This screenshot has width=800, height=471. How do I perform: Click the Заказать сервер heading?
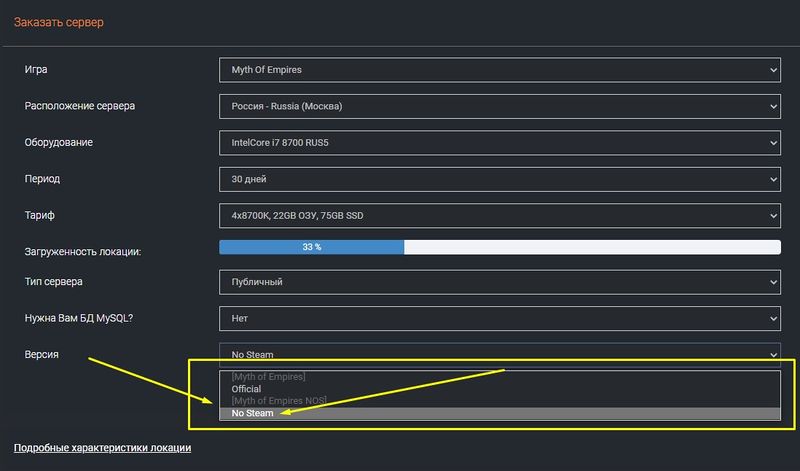[58, 22]
